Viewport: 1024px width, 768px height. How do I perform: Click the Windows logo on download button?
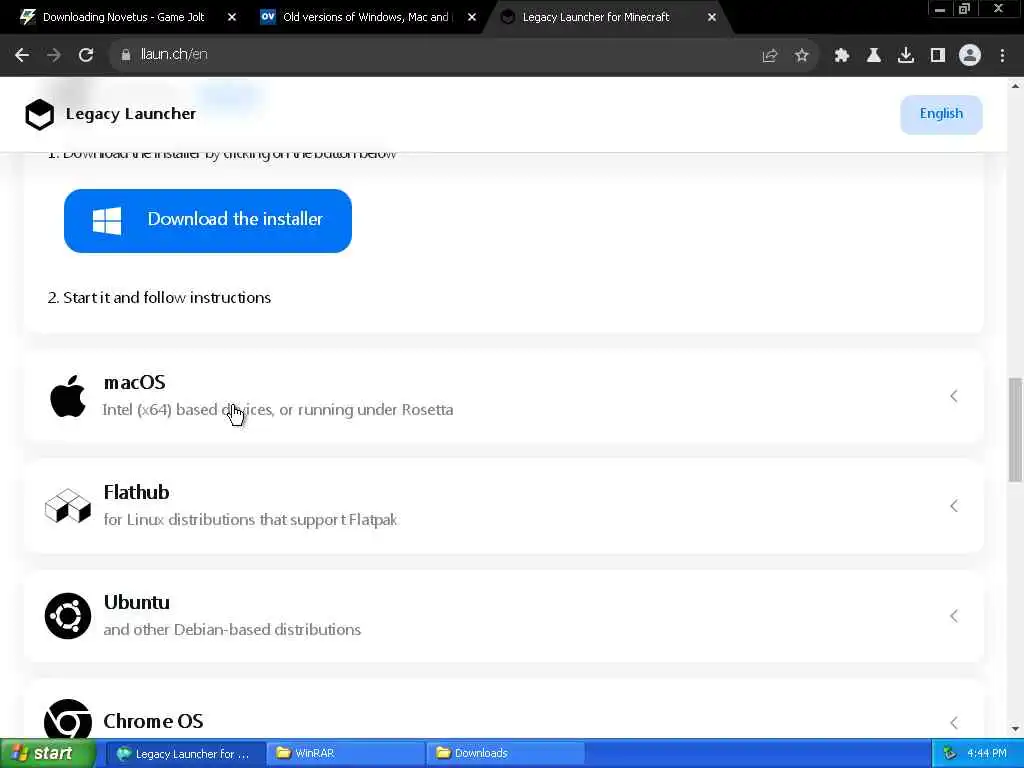[107, 221]
